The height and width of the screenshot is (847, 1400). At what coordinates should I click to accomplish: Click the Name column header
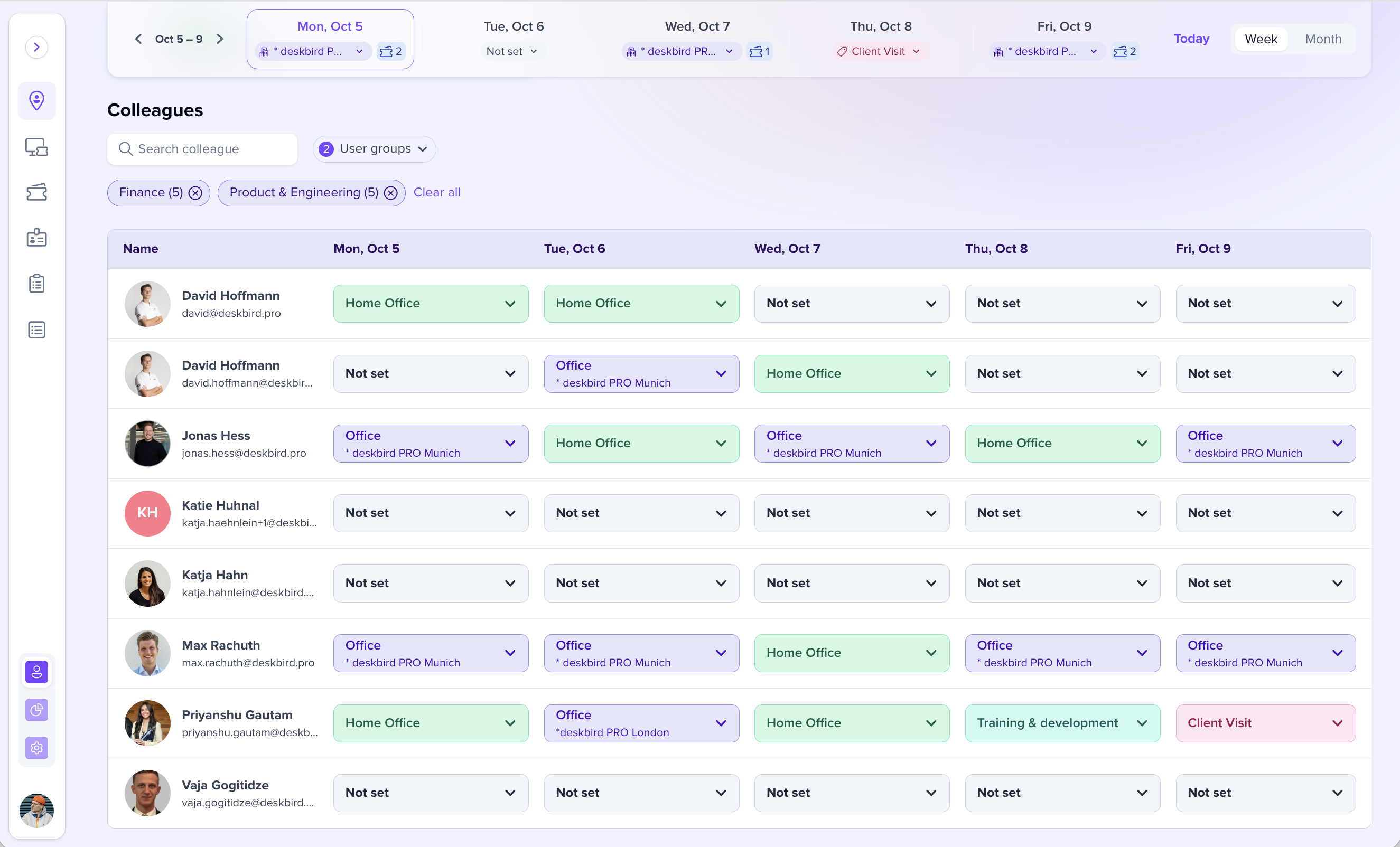[x=141, y=249]
